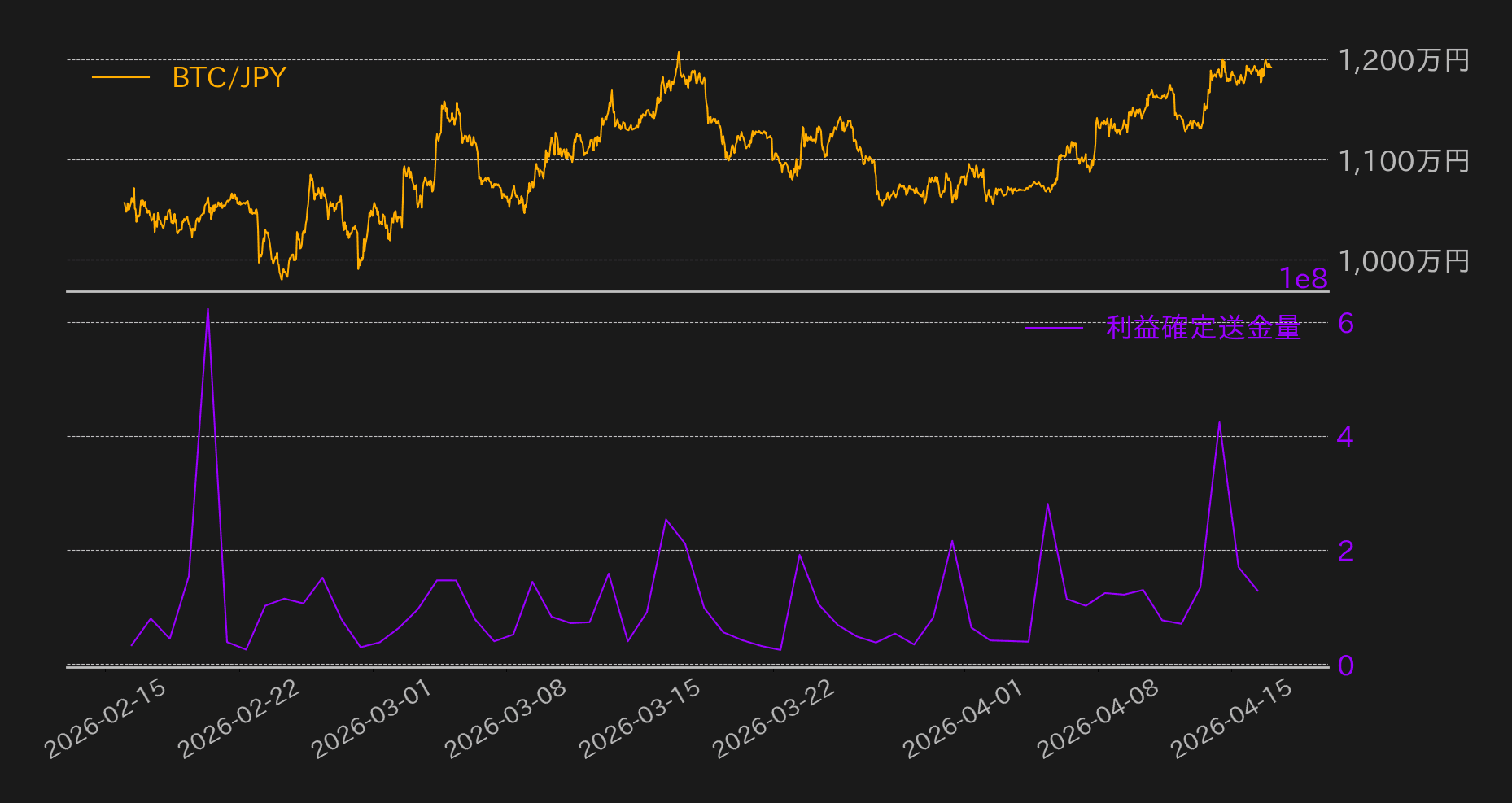This screenshot has width=1512, height=803.
Task: Click the purple 6 tick on volume axis
Action: click(1346, 324)
